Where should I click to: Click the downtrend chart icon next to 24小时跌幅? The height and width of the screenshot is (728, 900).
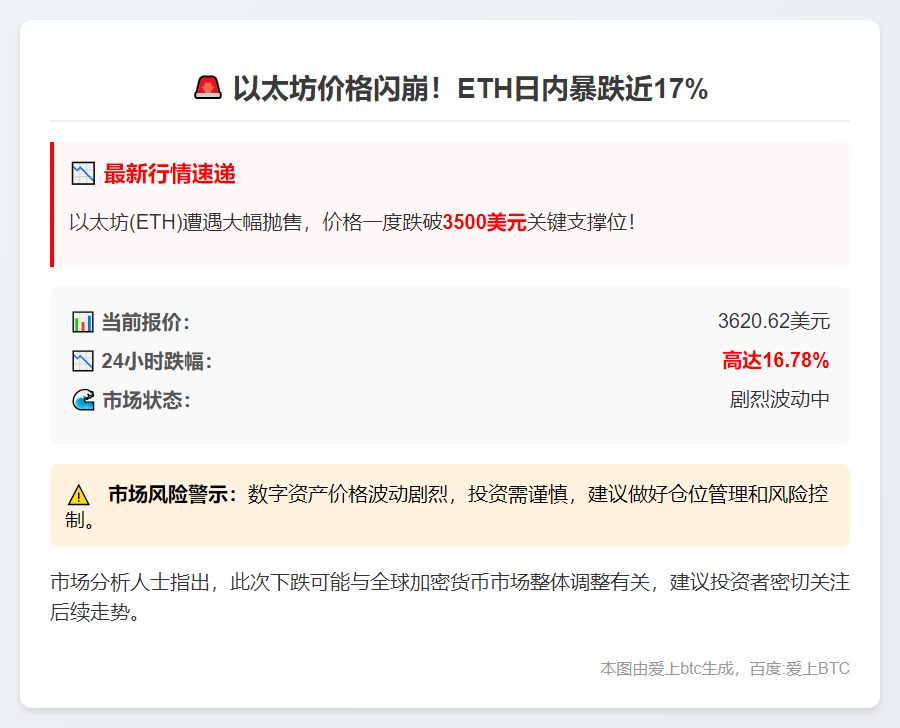click(83, 361)
